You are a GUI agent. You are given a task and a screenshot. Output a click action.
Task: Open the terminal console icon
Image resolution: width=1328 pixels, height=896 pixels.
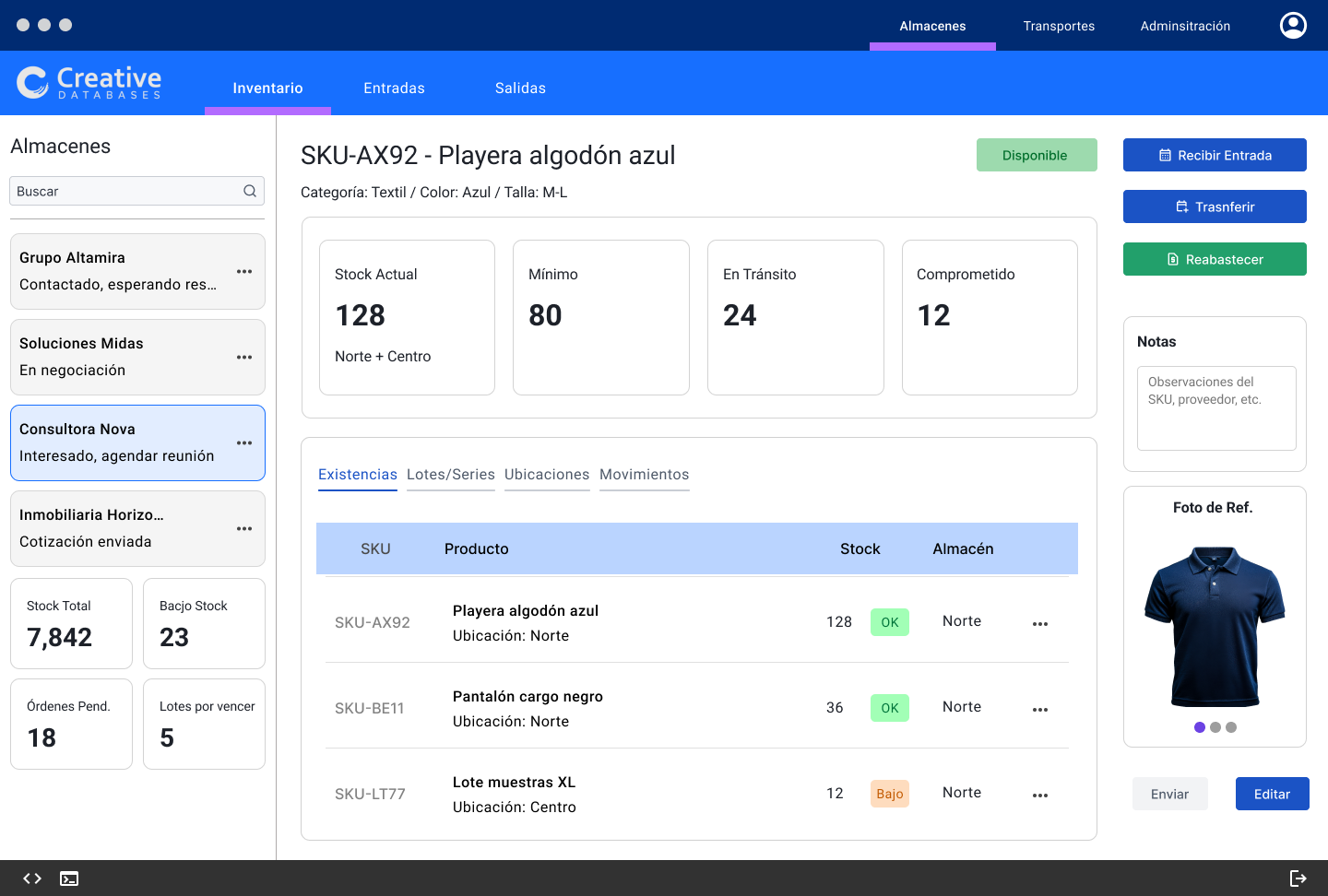(x=69, y=878)
